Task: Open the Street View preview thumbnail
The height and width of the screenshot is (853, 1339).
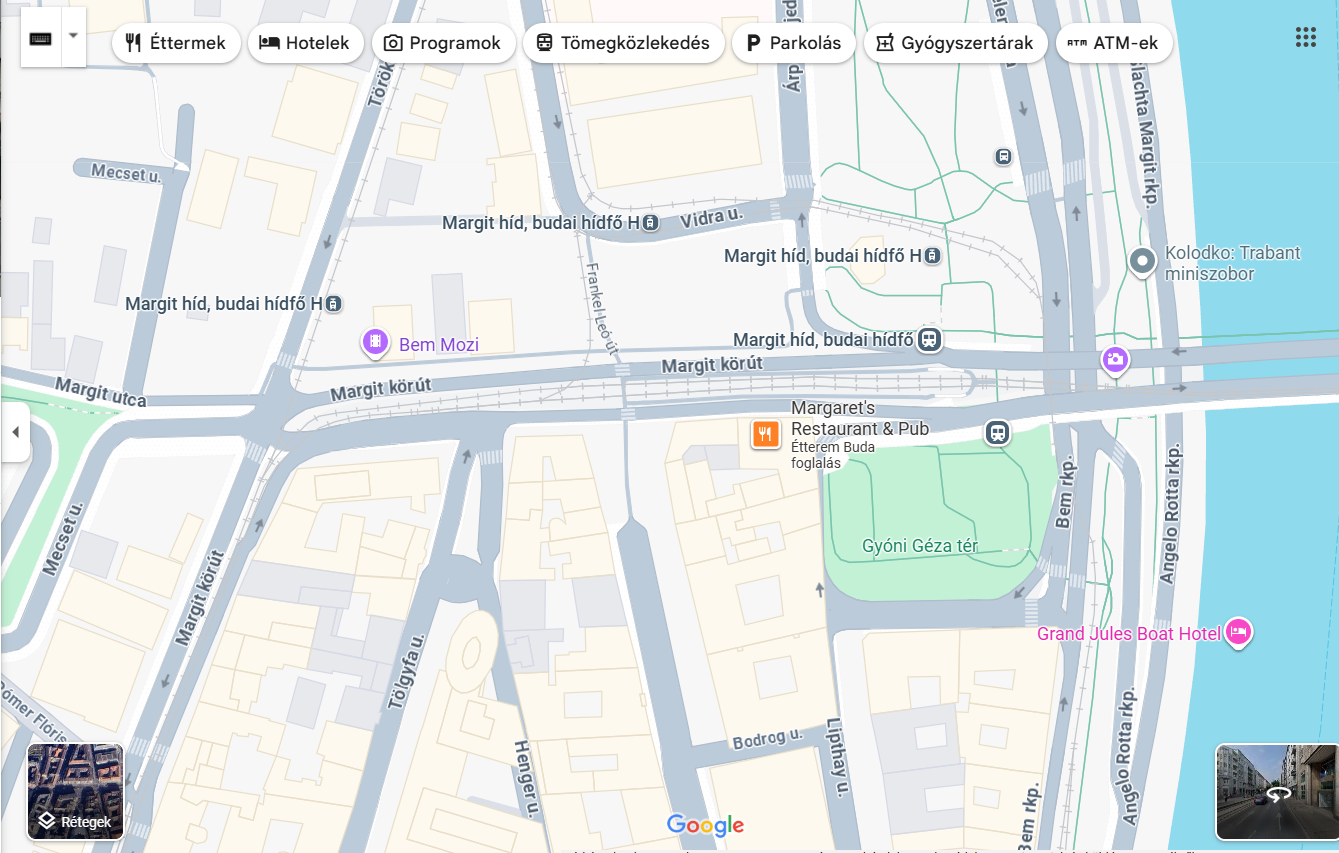Action: click(x=1276, y=792)
